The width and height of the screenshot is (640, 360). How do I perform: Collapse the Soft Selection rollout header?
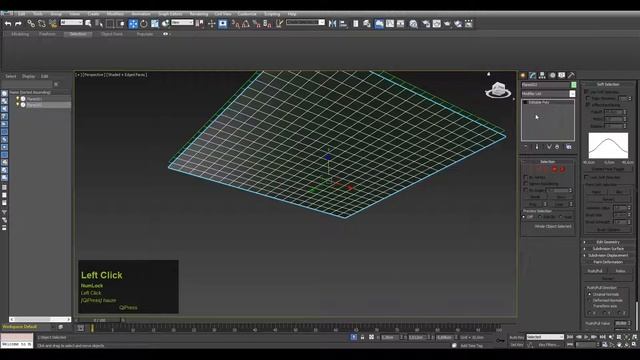608,84
